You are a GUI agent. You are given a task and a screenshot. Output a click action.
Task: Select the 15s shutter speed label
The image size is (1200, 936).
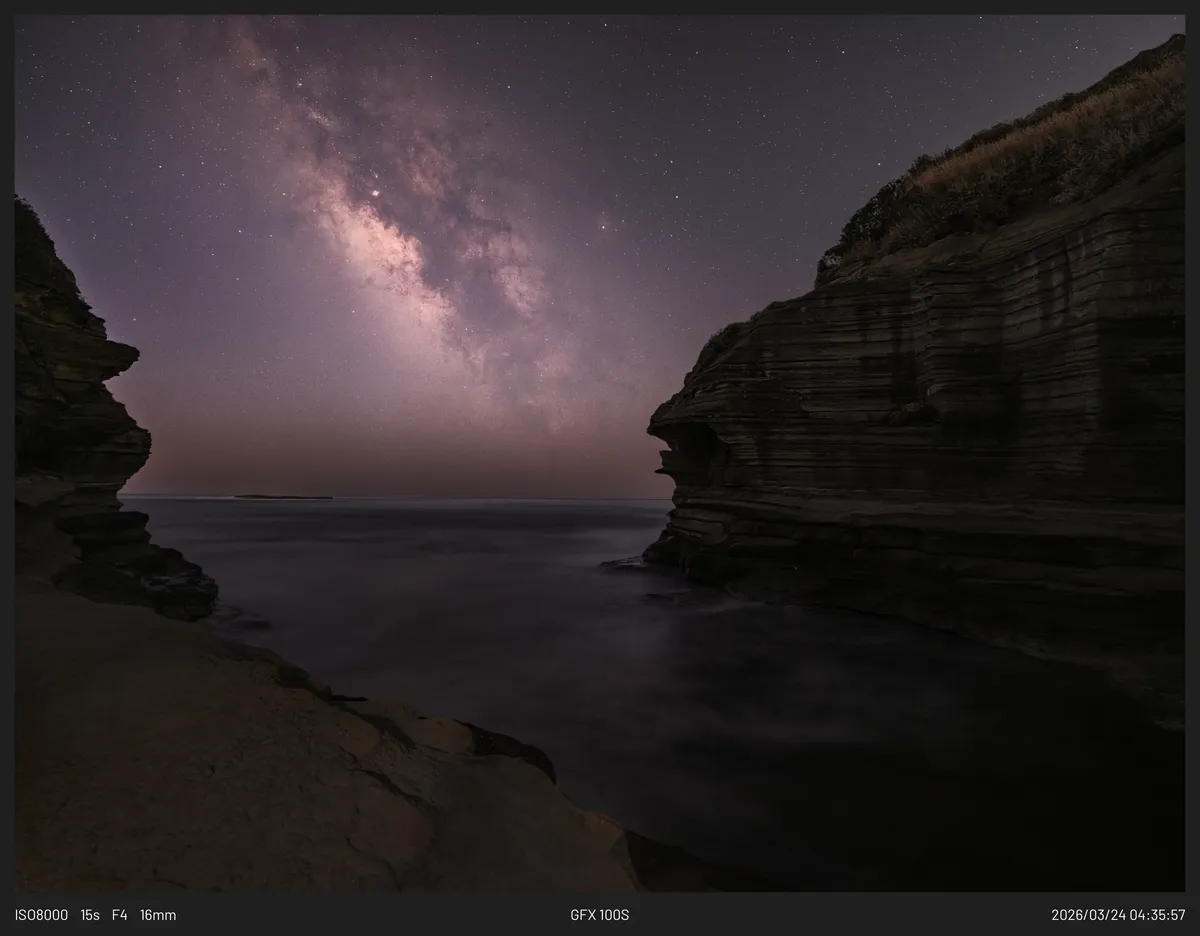coord(90,915)
